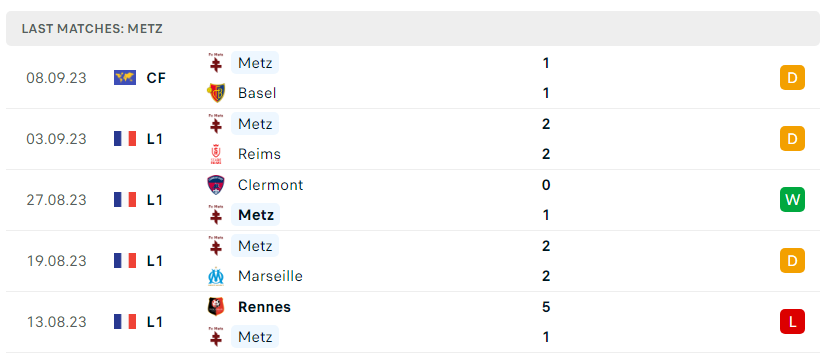Click the French flag on 13.08.23 row
The width and height of the screenshot is (822, 363).
click(x=125, y=322)
